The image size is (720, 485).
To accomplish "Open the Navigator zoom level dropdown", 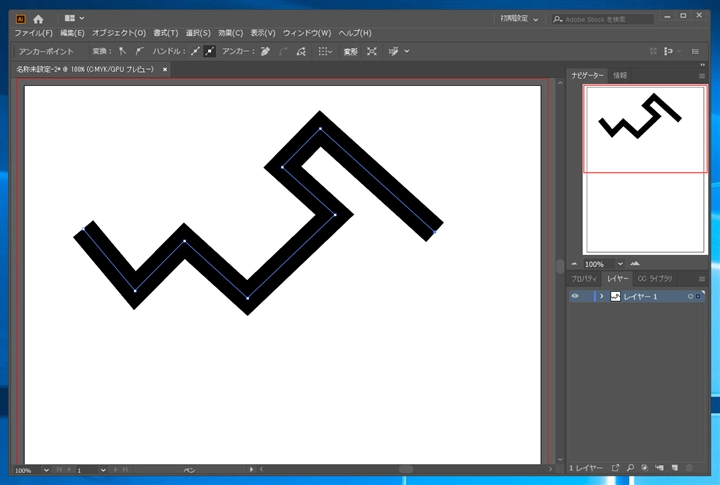I will (x=620, y=264).
